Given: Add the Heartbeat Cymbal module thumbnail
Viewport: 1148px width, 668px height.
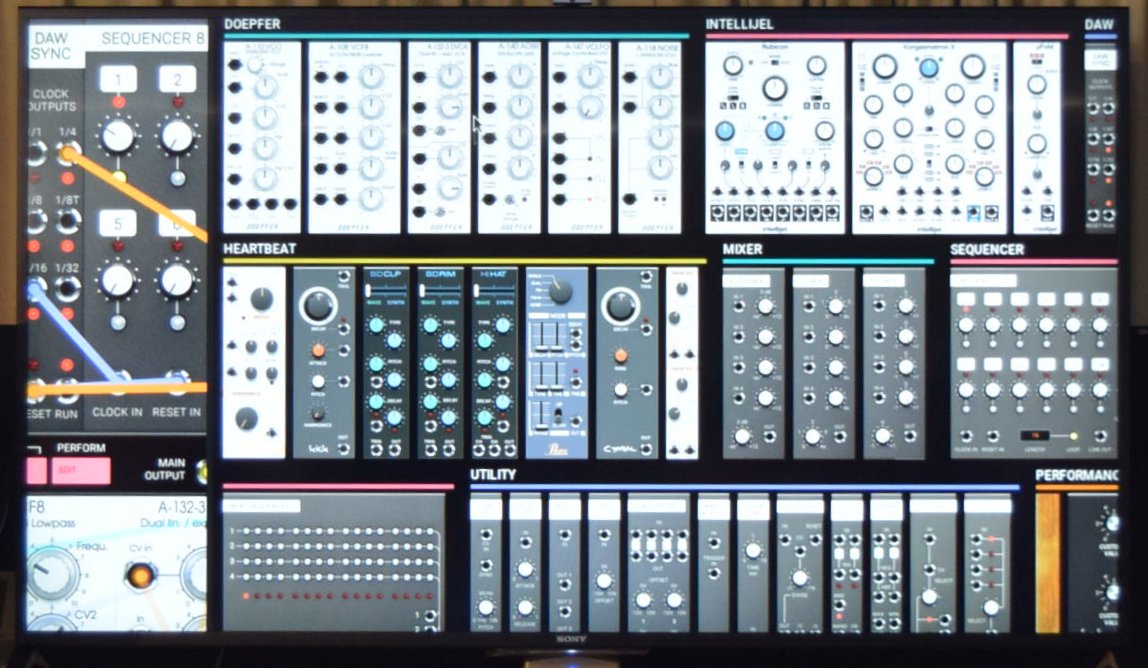Looking at the screenshot, I should point(627,363).
